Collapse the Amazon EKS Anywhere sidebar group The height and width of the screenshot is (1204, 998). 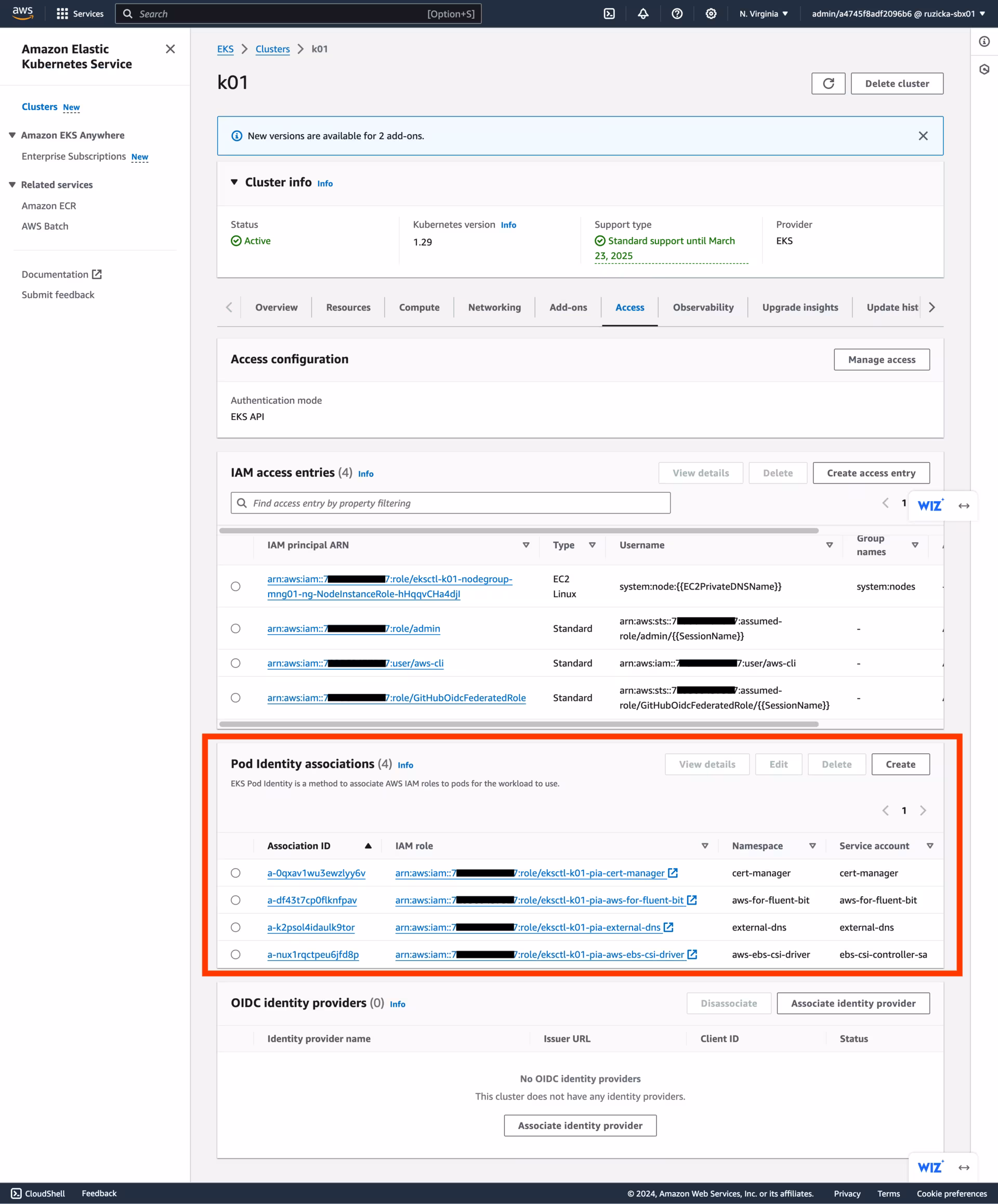point(12,135)
